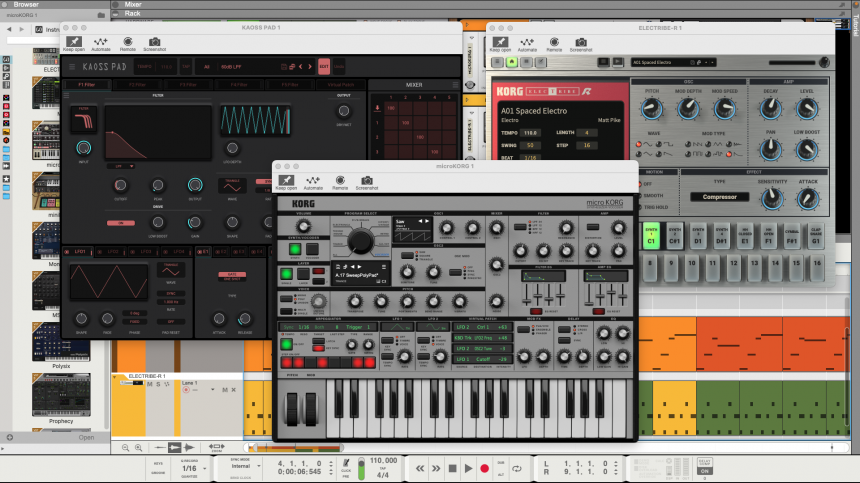The image size is (860, 483).
Task: Select LFO1 tab in KAOSS PAD
Action: (x=78, y=252)
